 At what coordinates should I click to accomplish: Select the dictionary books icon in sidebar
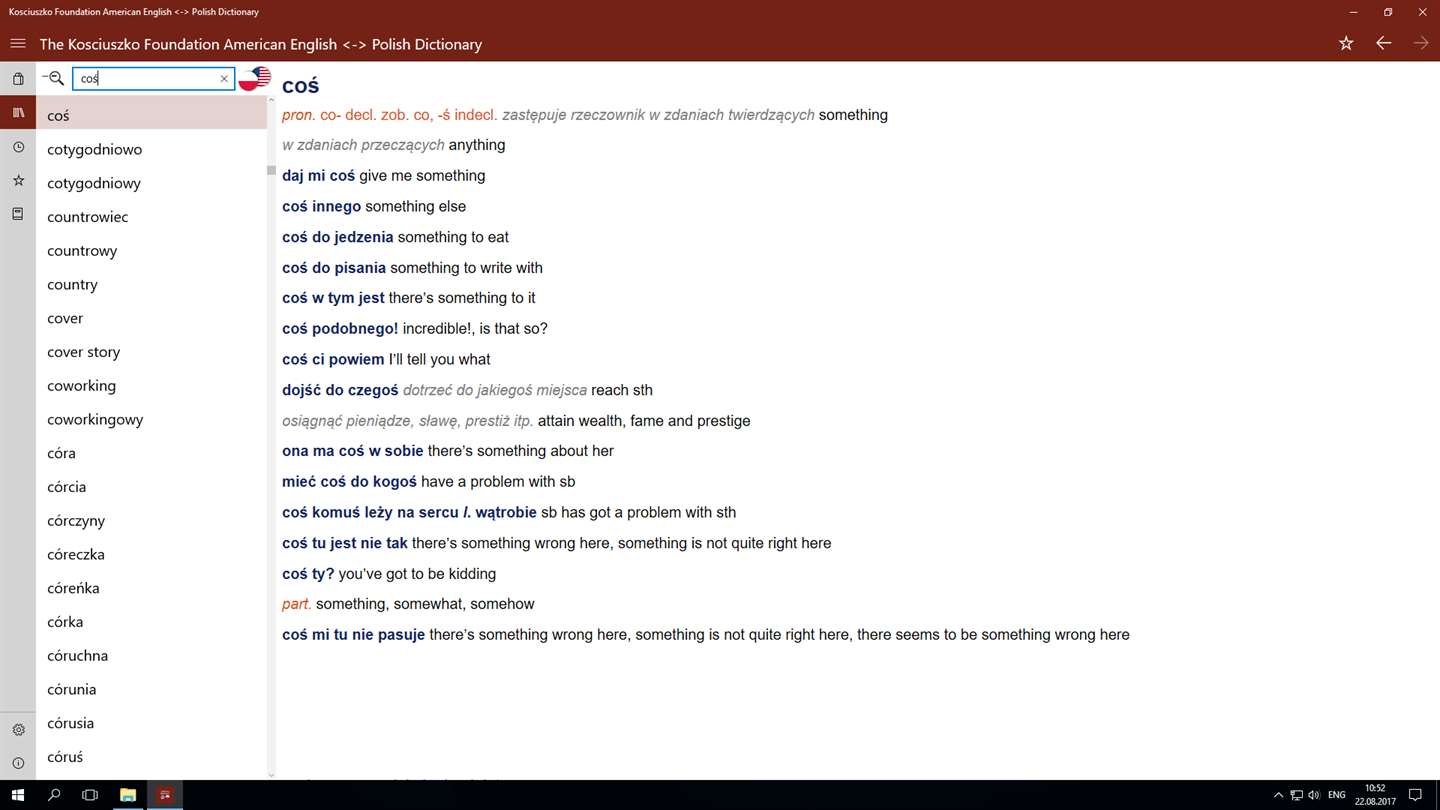18,113
